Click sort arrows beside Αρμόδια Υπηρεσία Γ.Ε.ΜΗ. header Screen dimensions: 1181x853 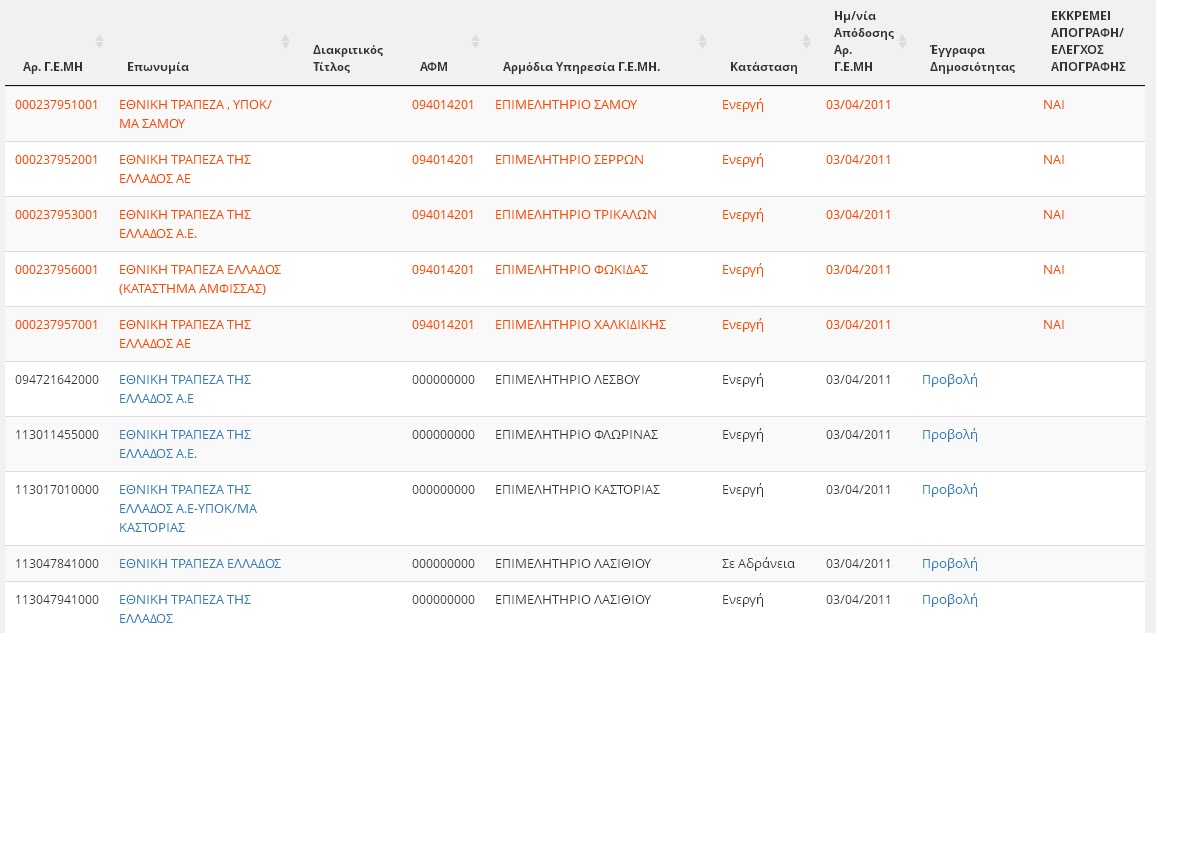pyautogui.click(x=703, y=41)
